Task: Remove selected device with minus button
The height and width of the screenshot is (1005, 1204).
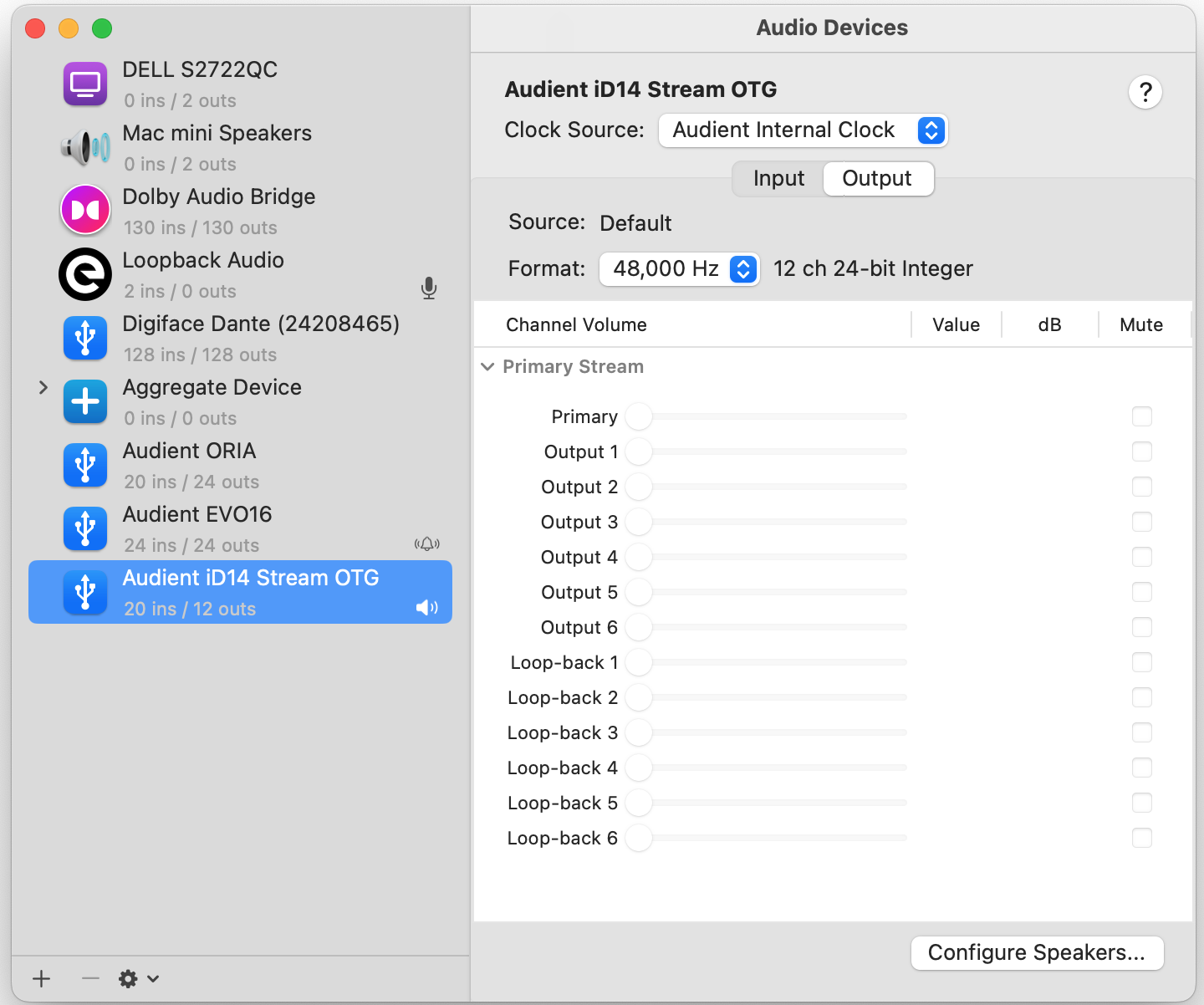Action: pyautogui.click(x=90, y=978)
